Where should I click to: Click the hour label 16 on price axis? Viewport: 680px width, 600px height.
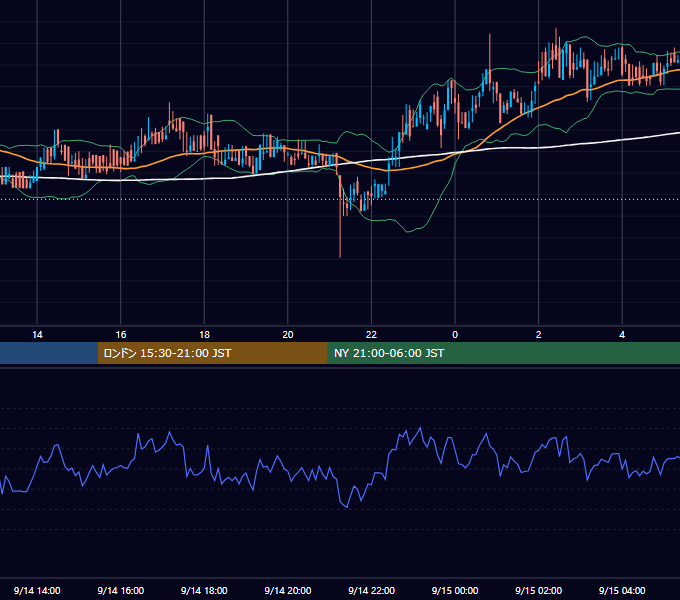coord(121,335)
